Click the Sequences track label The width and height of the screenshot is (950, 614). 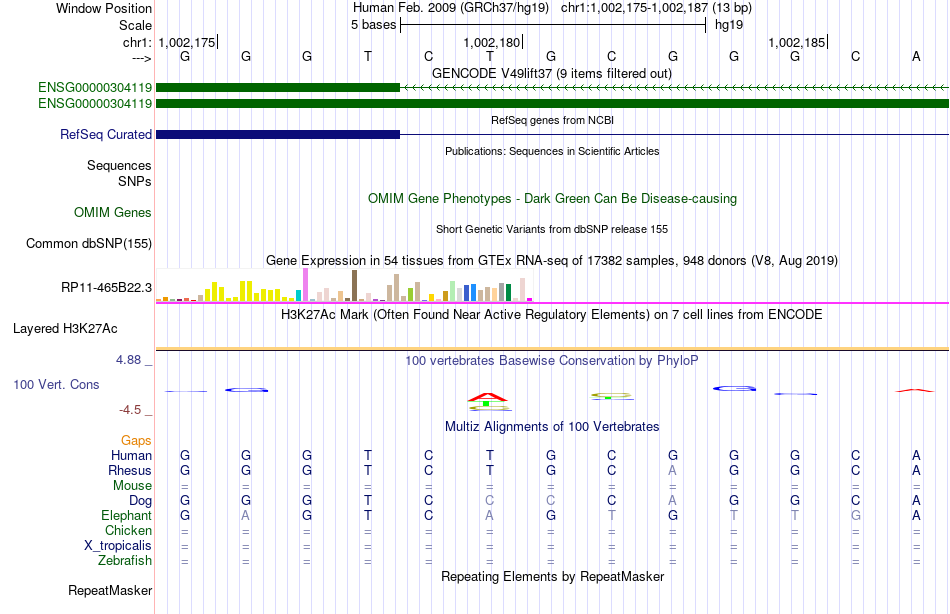119,165
